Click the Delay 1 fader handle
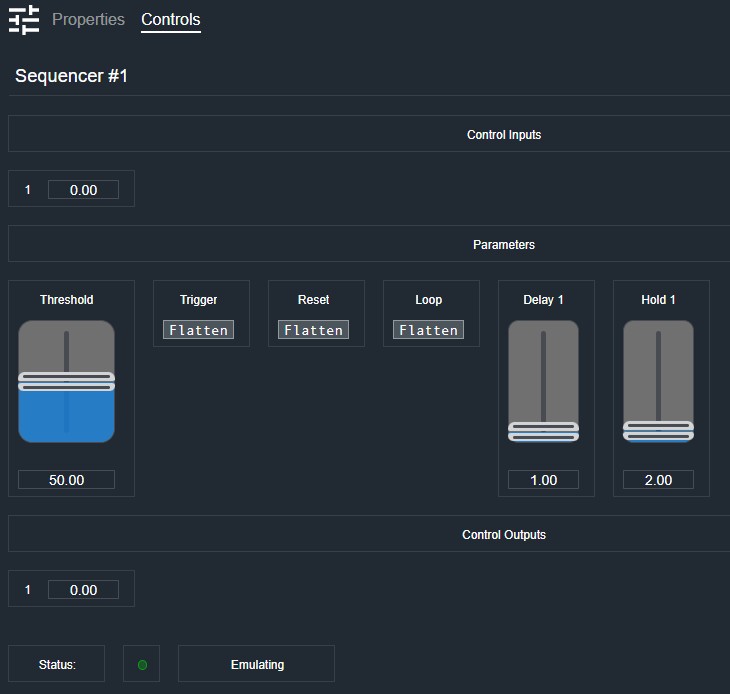Screen dimensions: 730x694 point(543,431)
